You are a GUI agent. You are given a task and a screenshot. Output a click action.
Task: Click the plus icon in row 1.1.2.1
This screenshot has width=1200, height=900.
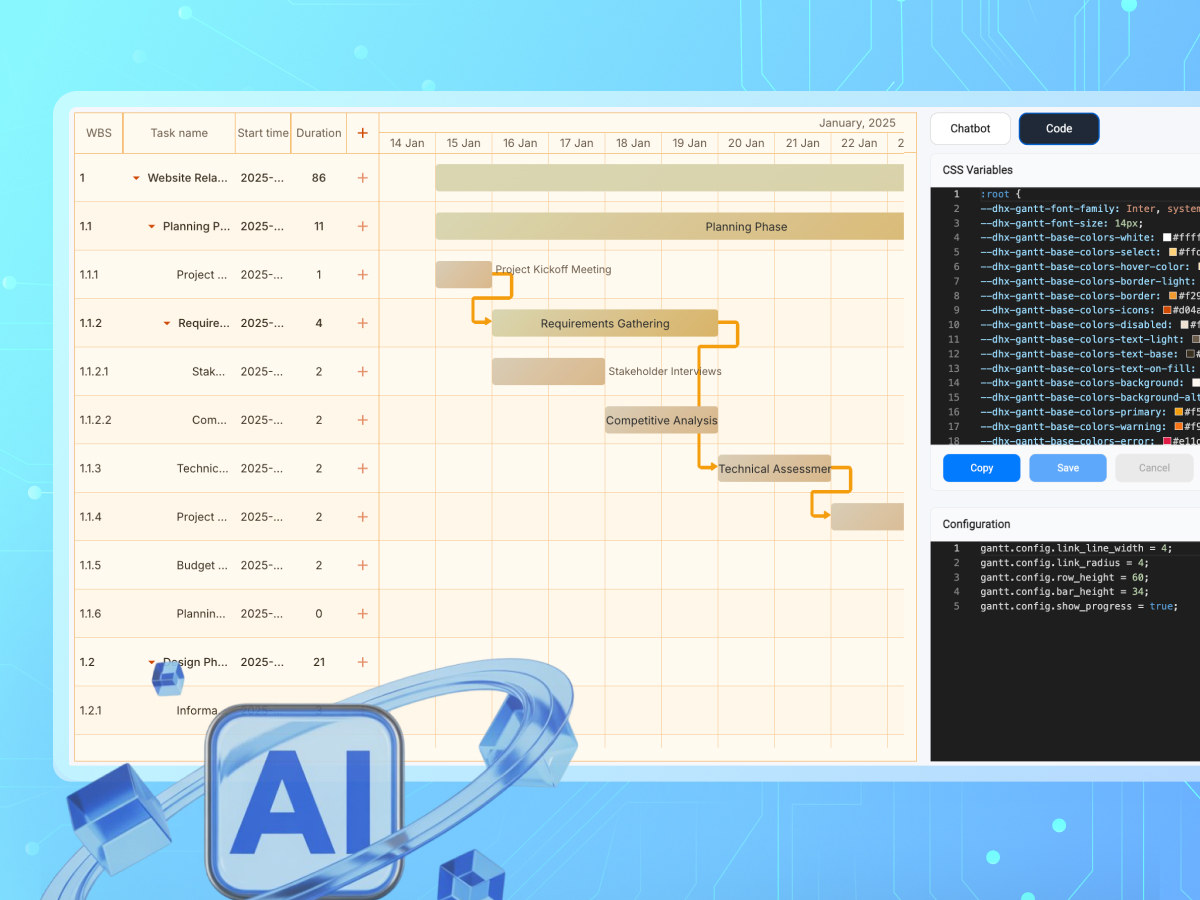click(362, 371)
